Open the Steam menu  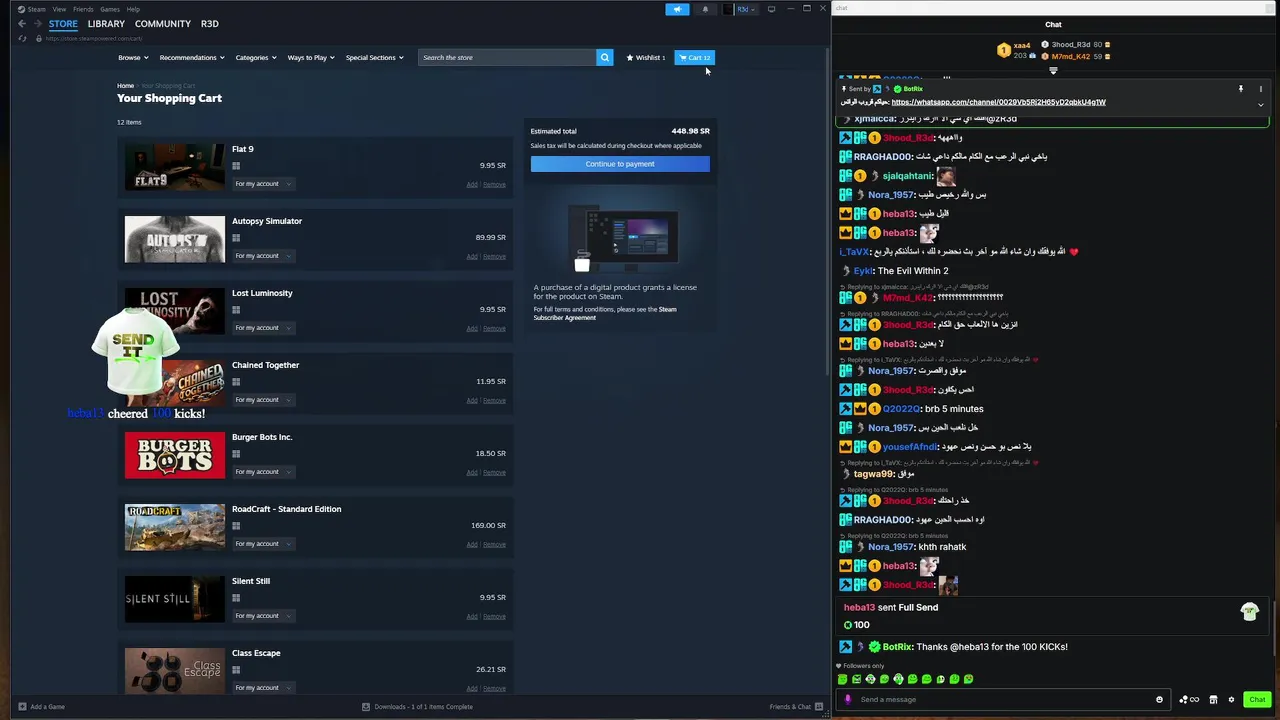click(x=36, y=9)
